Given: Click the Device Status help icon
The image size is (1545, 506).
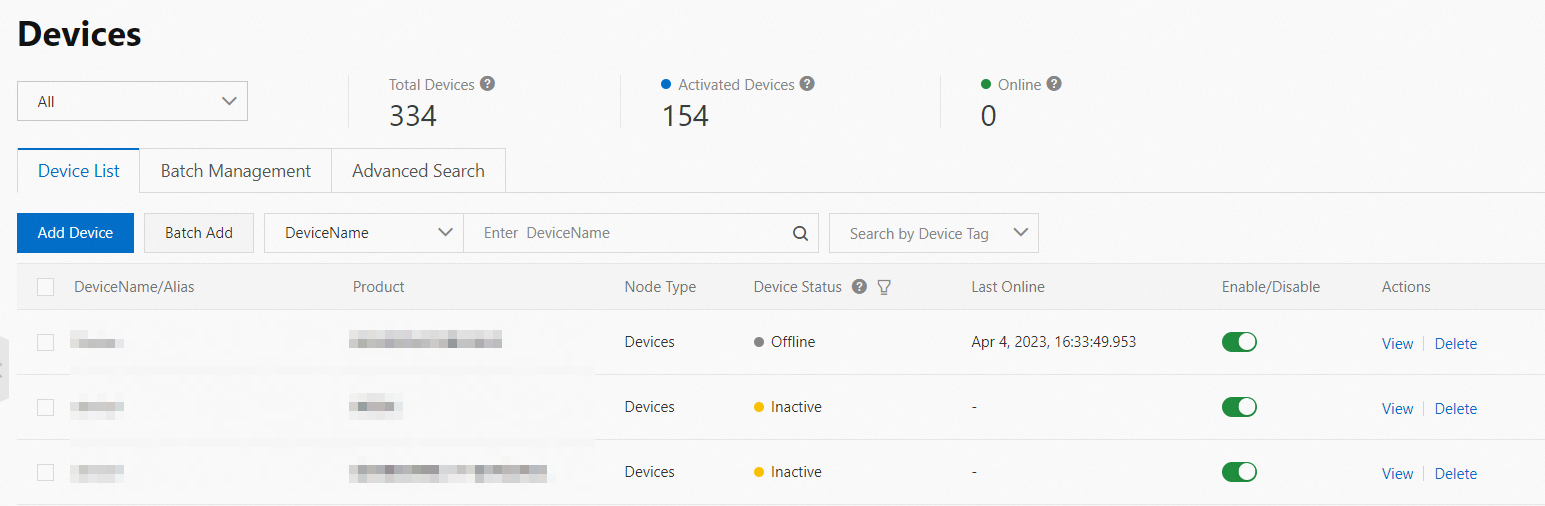Looking at the screenshot, I should [859, 287].
